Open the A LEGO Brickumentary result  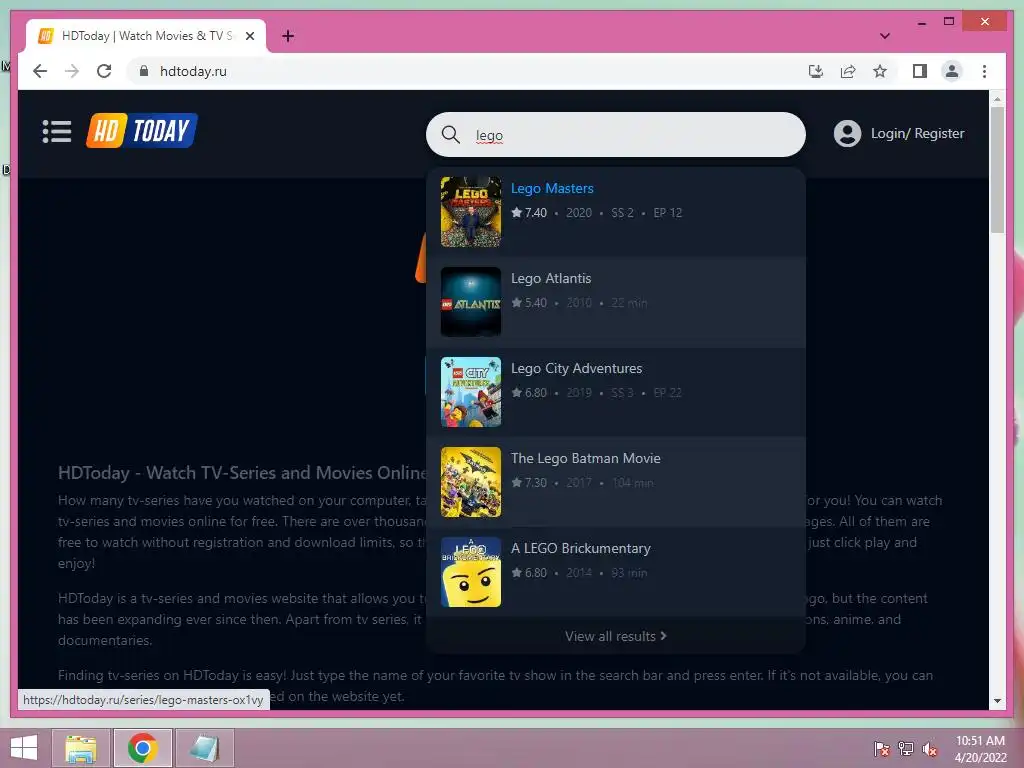coord(615,572)
